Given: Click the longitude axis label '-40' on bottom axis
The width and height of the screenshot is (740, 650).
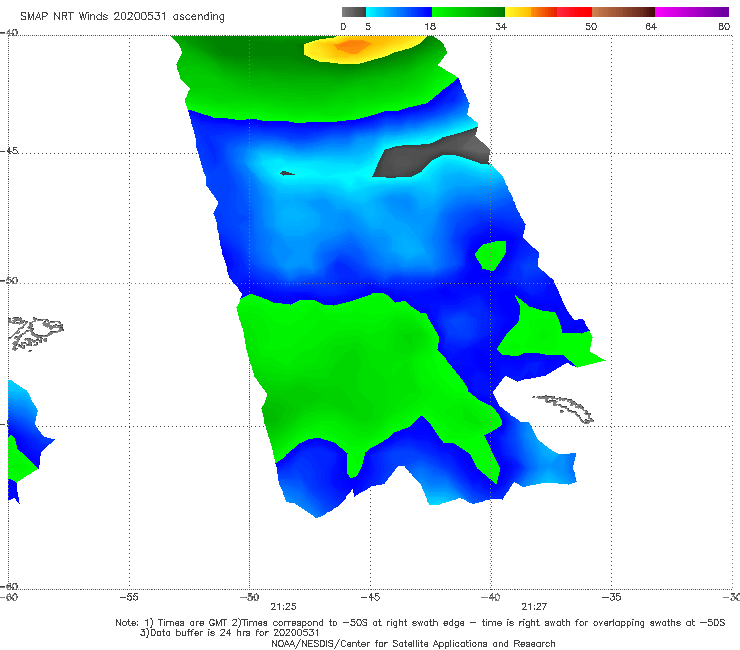Looking at the screenshot, I should click(x=490, y=597).
